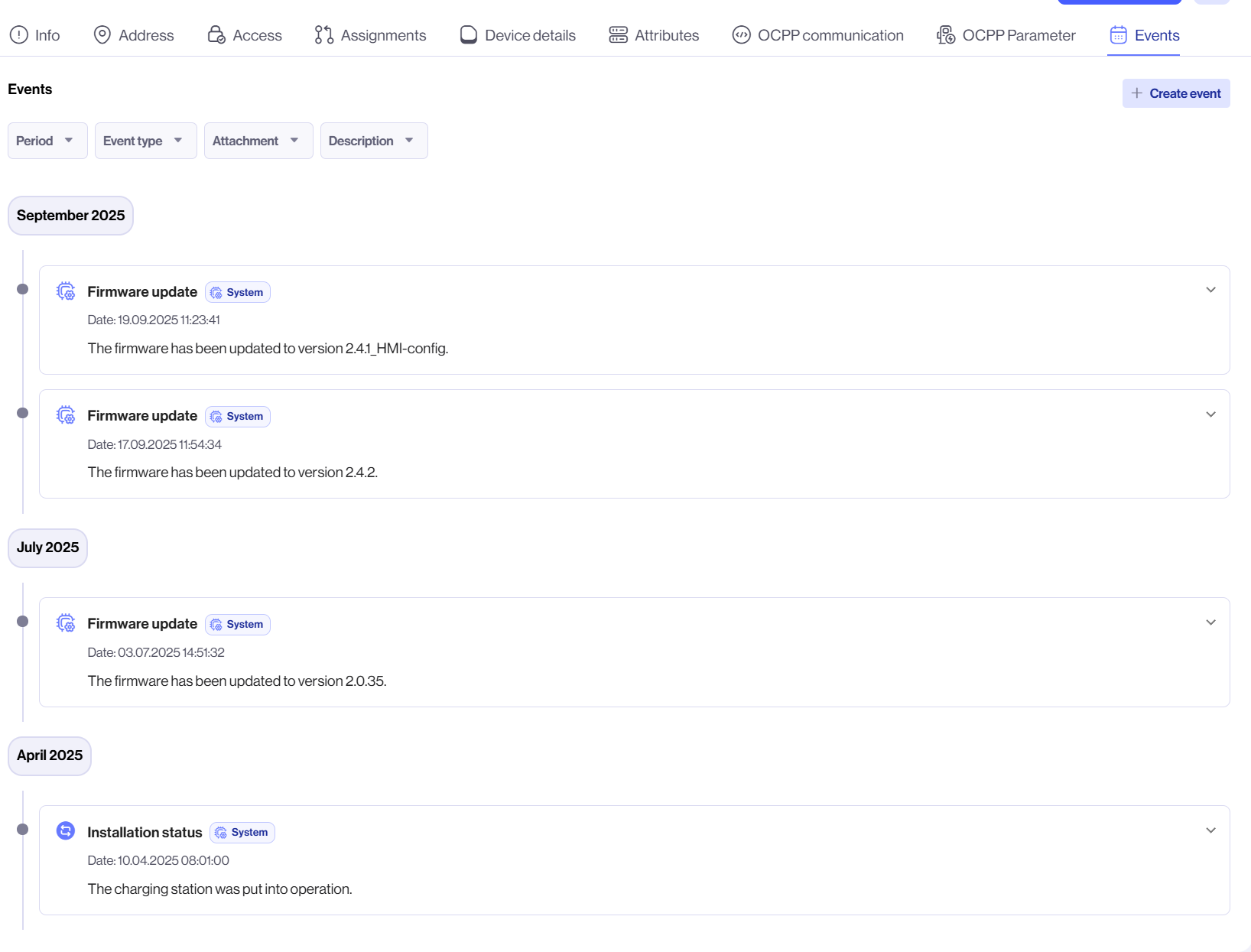1251x952 pixels.
Task: Open the Description filter dropdown
Action: [373, 141]
